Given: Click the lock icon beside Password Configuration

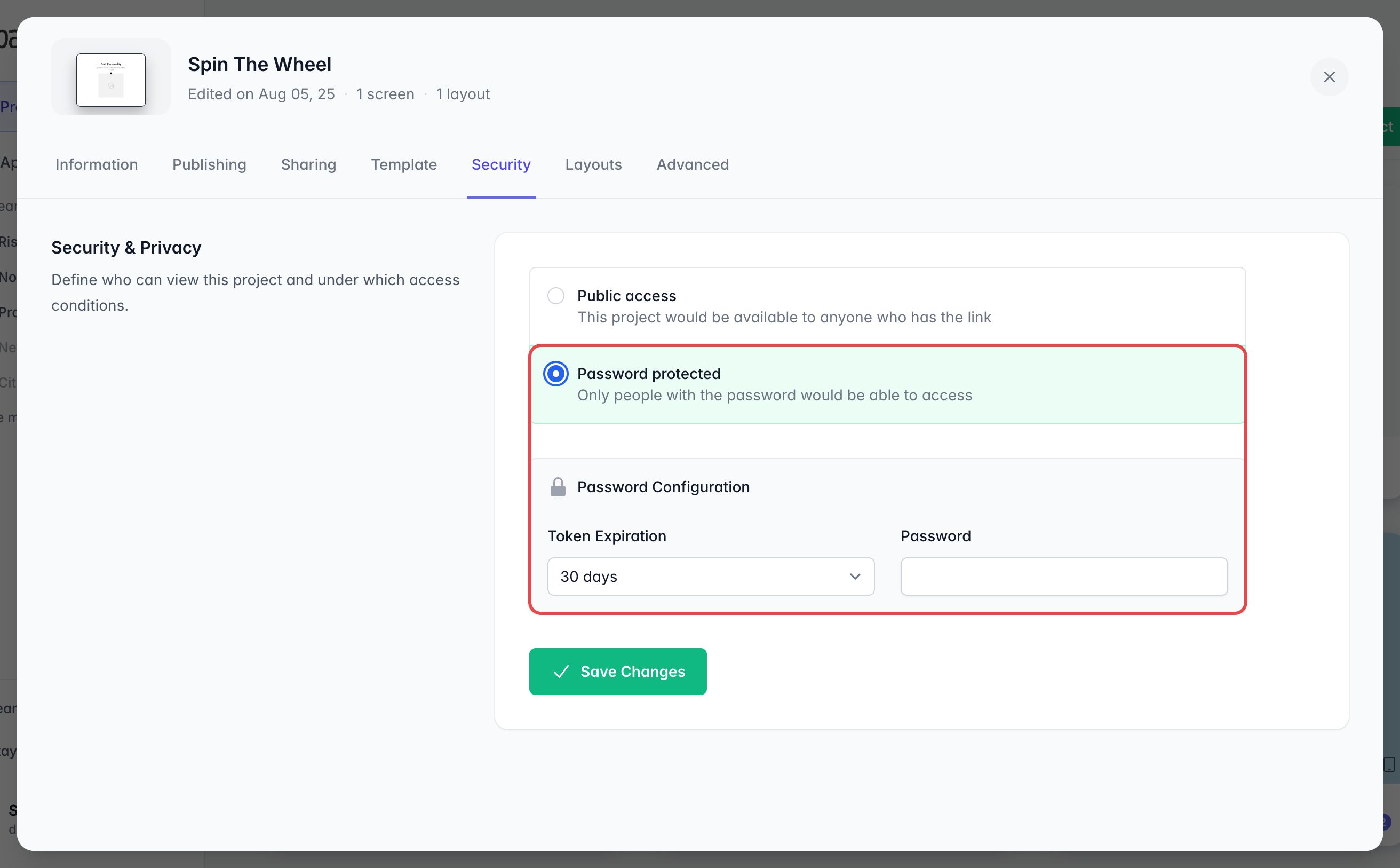Looking at the screenshot, I should 558,487.
